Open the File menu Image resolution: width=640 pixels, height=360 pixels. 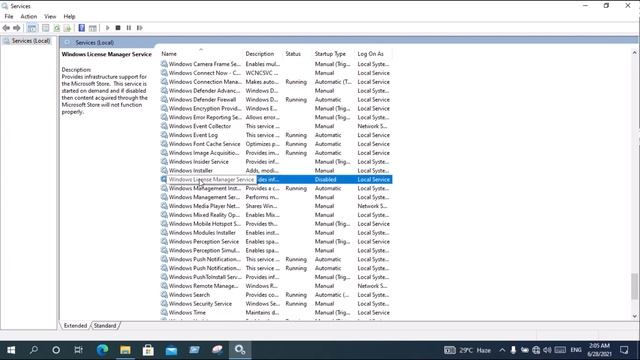[x=9, y=16]
